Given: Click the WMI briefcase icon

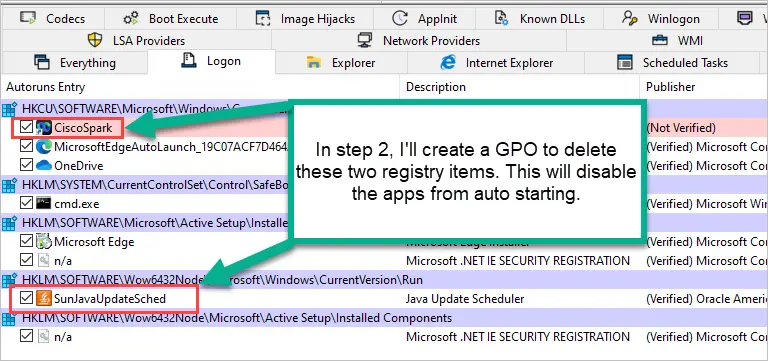Looking at the screenshot, I should (x=660, y=40).
